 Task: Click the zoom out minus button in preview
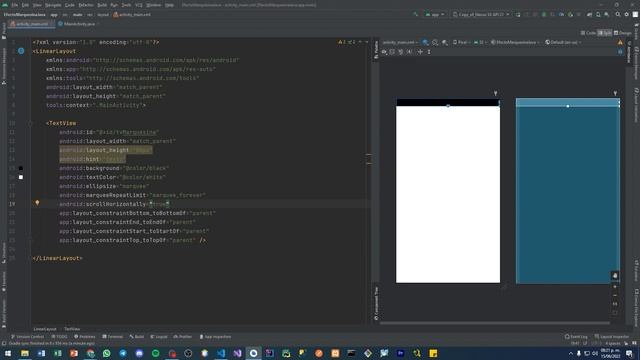pyautogui.click(x=615, y=296)
